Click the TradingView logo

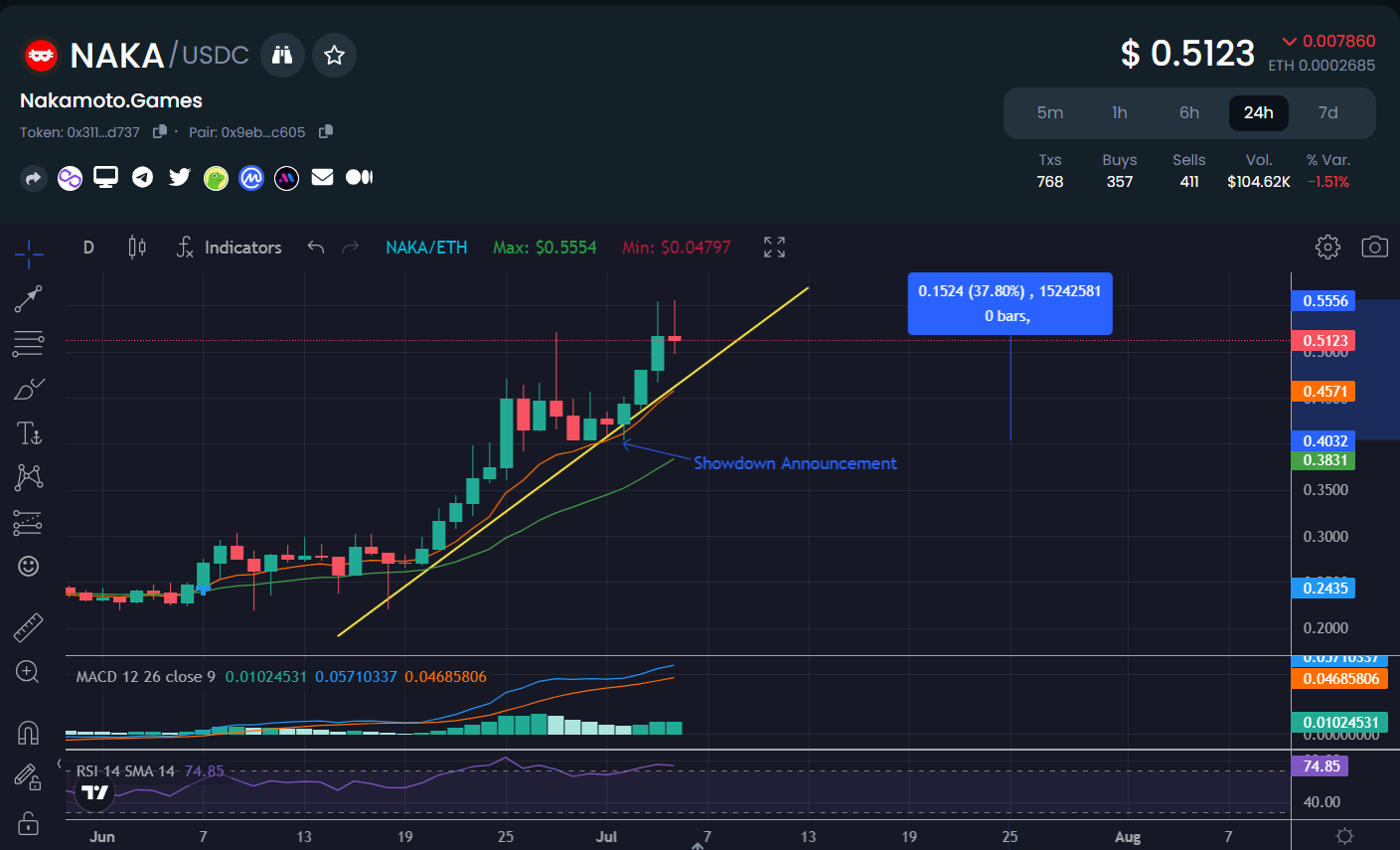(x=95, y=792)
